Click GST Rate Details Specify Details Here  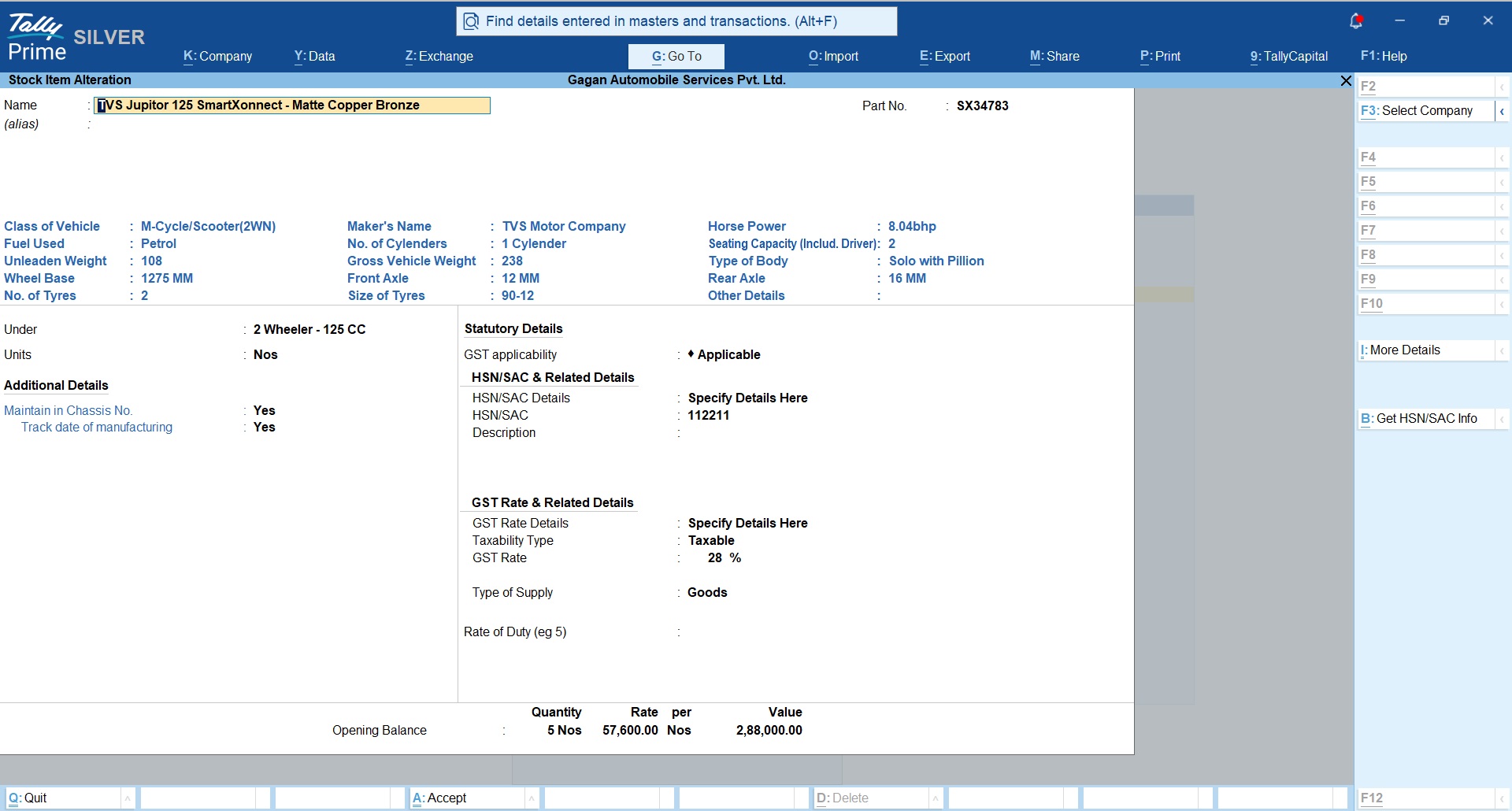747,523
